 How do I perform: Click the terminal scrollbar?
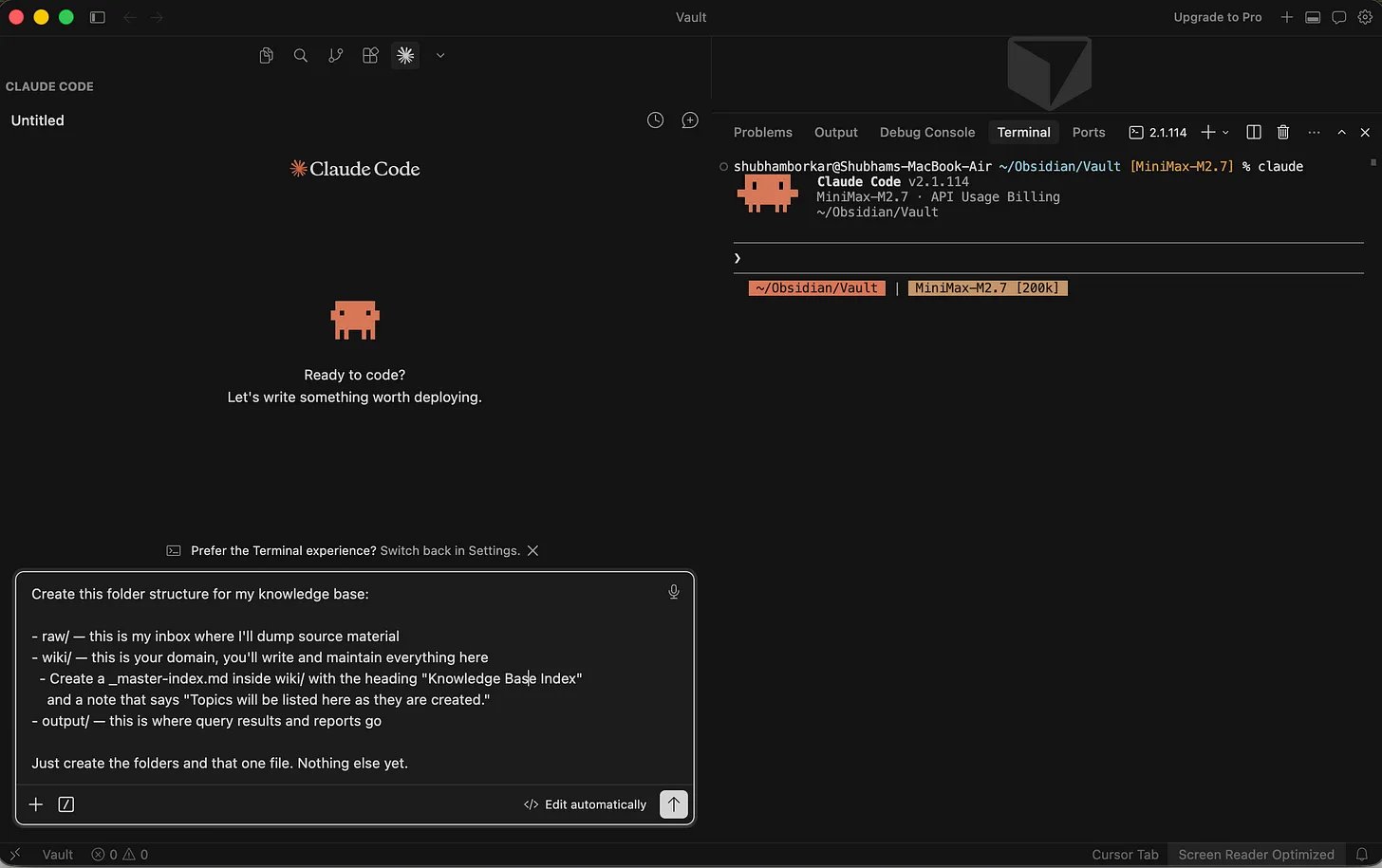point(1373,163)
